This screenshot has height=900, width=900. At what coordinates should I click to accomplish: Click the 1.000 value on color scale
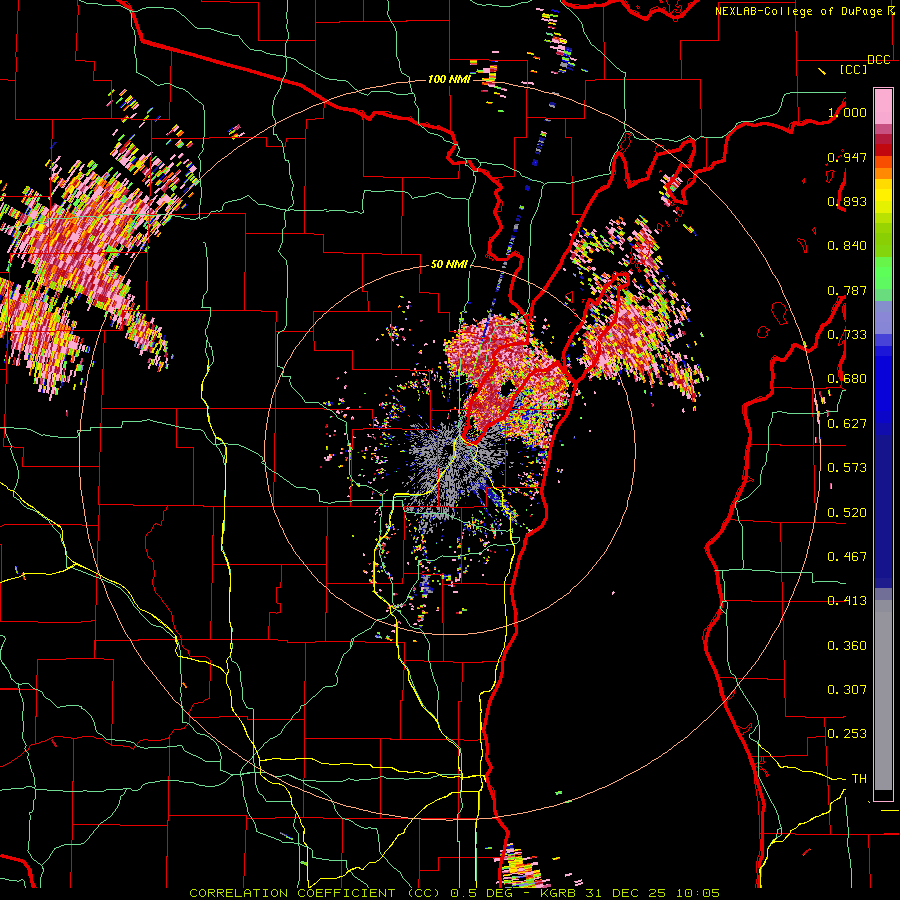click(x=847, y=112)
